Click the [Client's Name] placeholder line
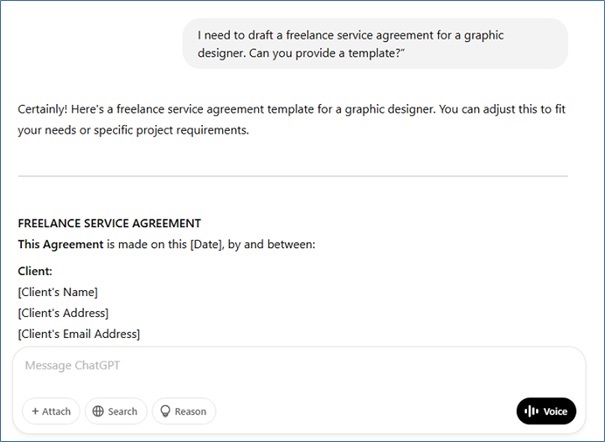The image size is (605, 442). 58,292
